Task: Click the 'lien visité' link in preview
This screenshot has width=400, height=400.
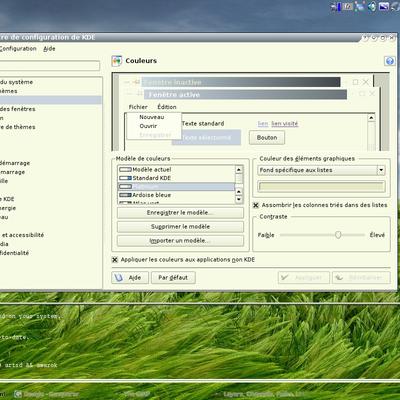Action: point(285,124)
